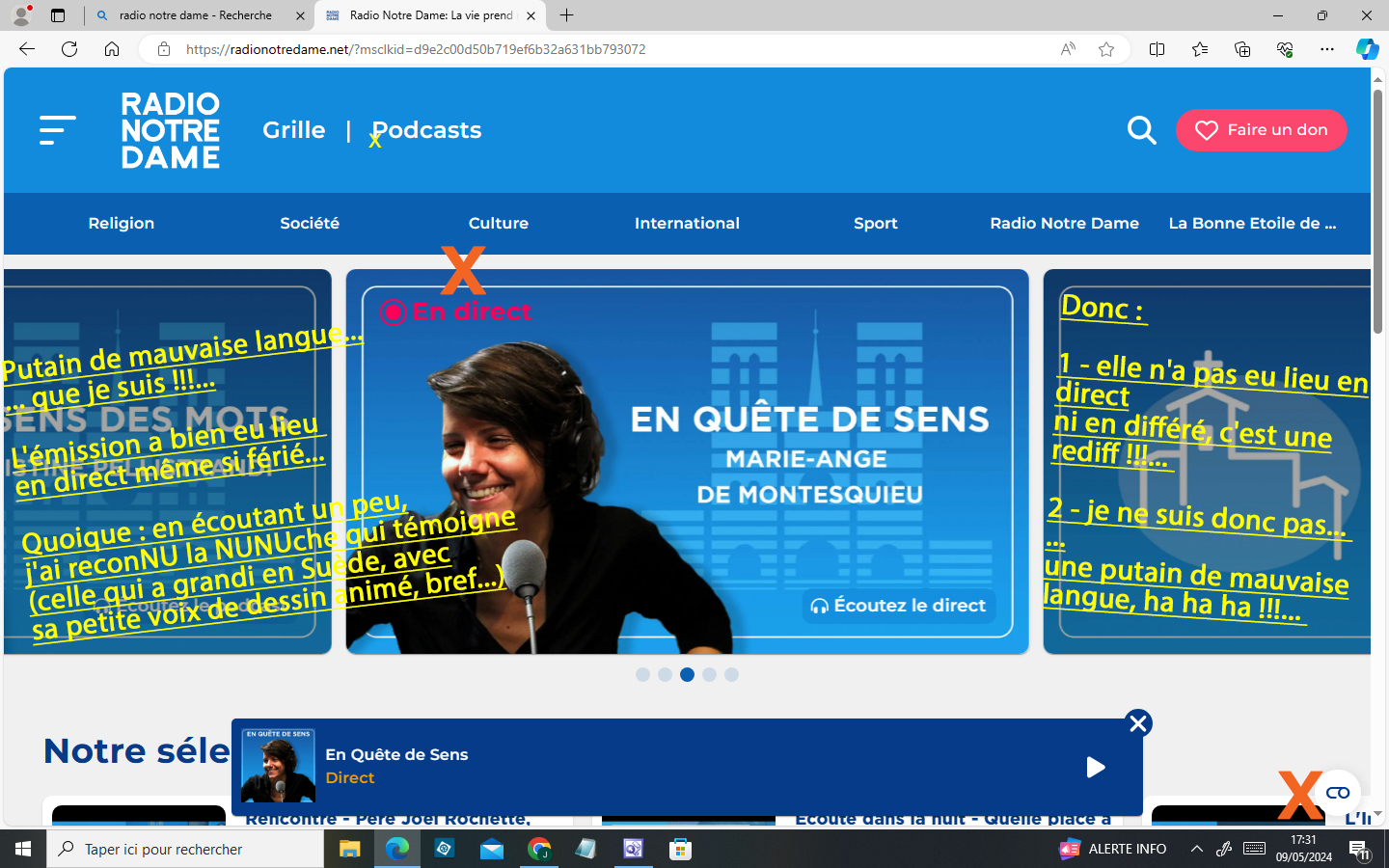Click the En Quête de Sens slide
This screenshot has height=868, width=1389.
click(687, 461)
